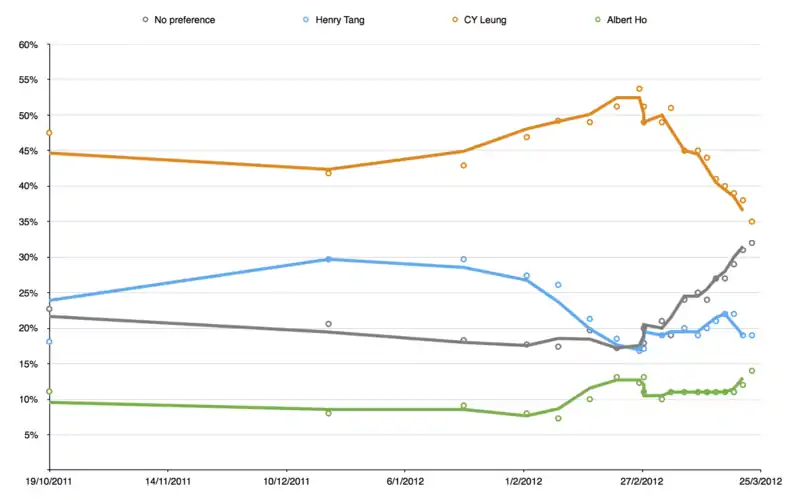Viewport: 800px width, 500px height.
Task: Click the 60% y-axis label
Action: tap(27, 45)
